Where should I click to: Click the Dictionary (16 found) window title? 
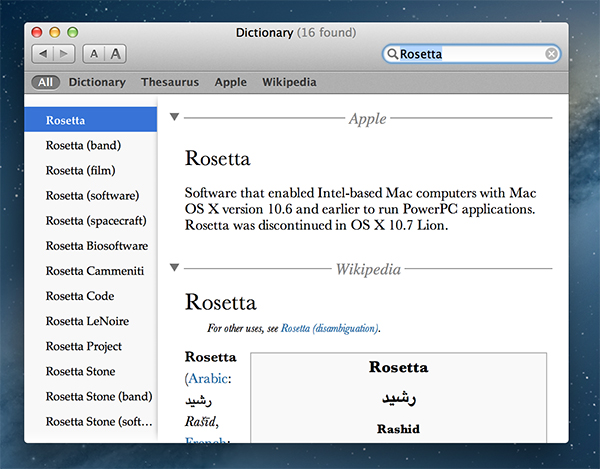point(296,33)
